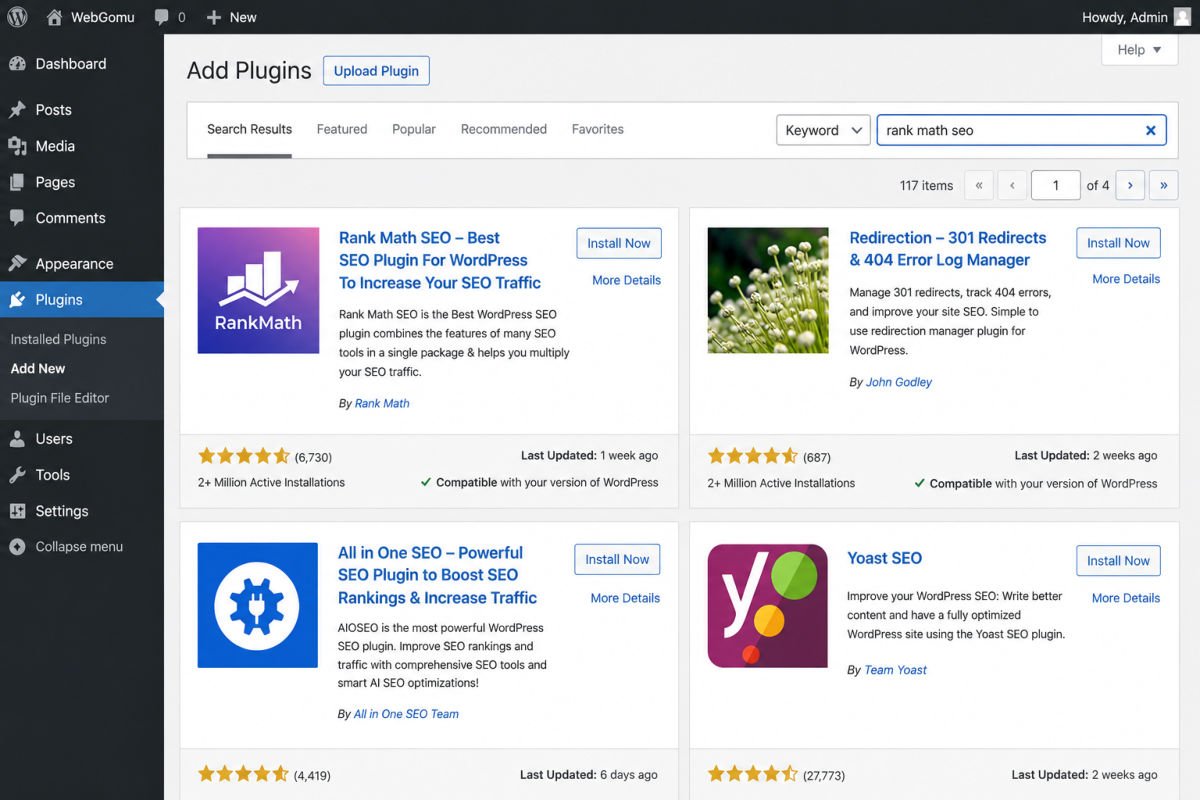Visit author Rank Math link

click(382, 403)
